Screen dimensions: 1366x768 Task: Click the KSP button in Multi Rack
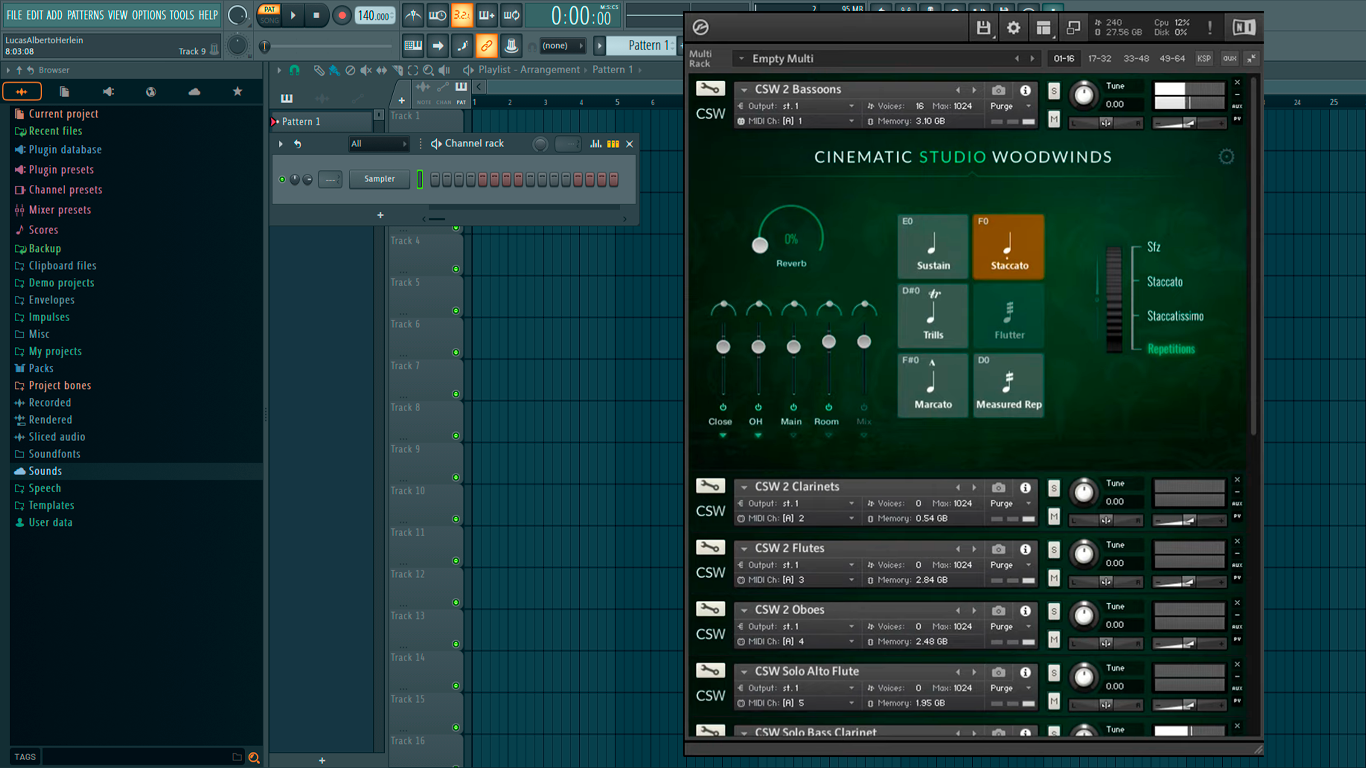[1204, 59]
